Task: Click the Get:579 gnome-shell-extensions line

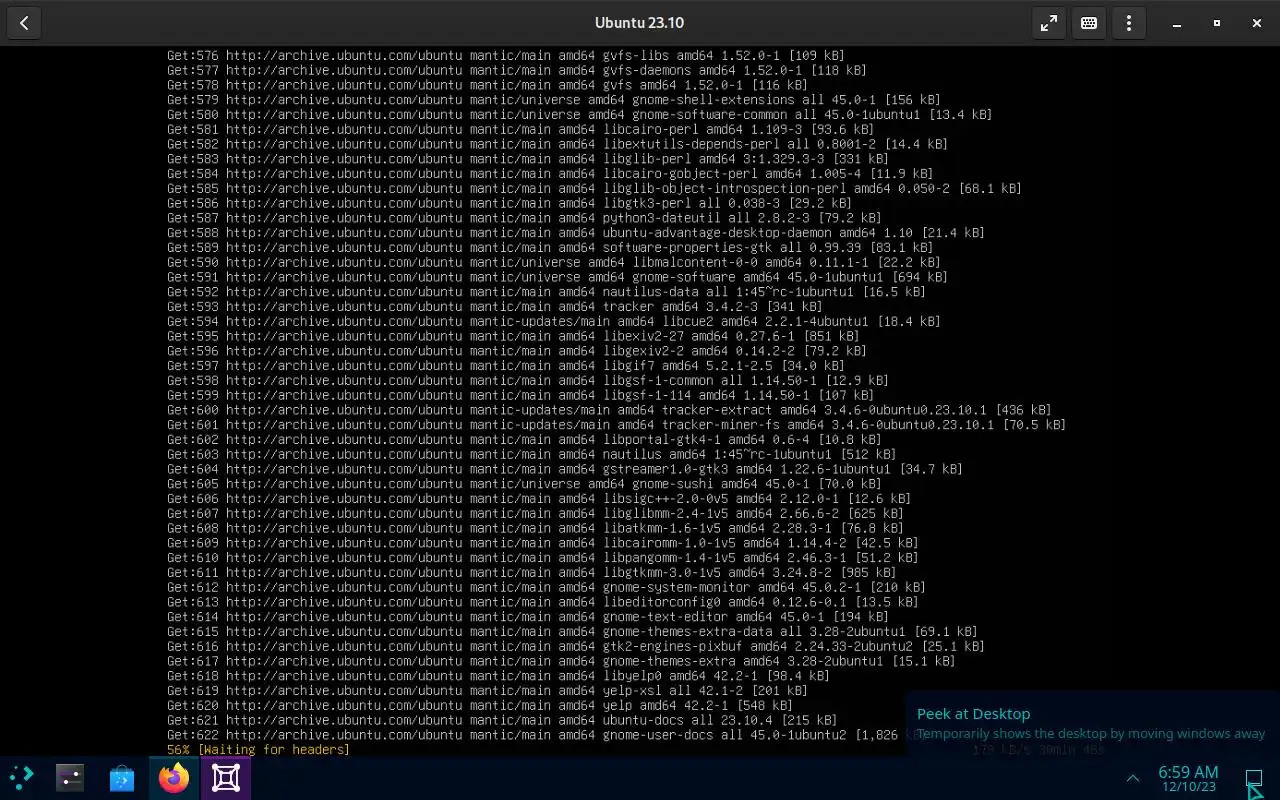Action: tap(553, 100)
